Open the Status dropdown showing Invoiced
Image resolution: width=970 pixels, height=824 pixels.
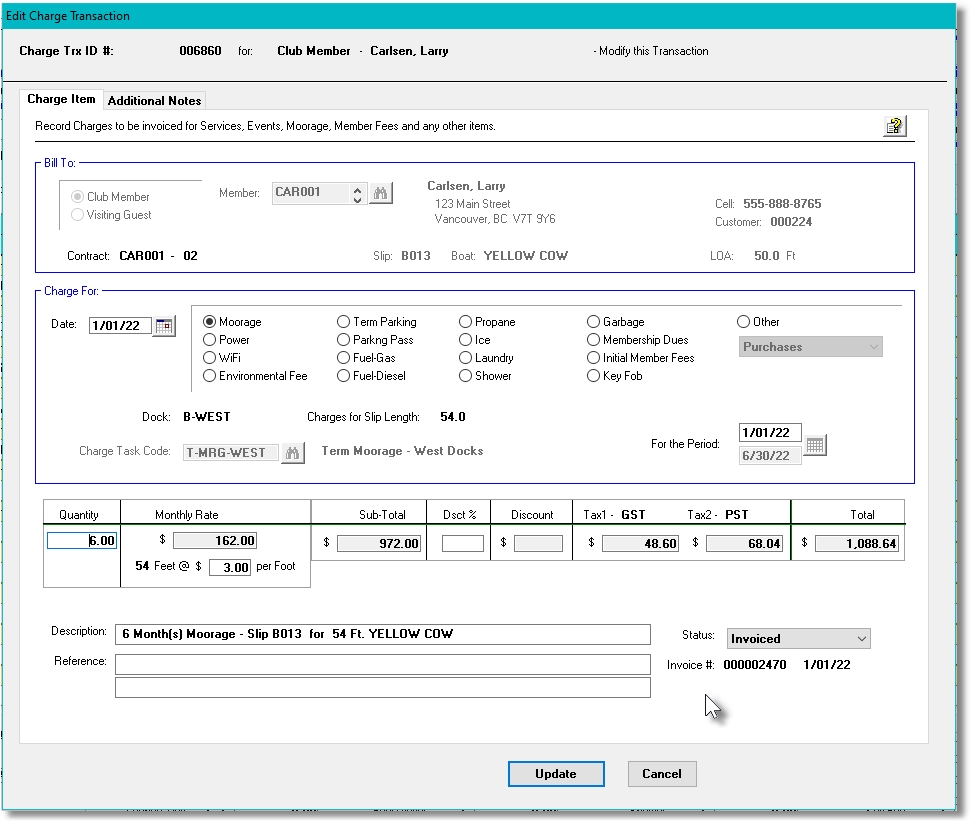coord(796,638)
